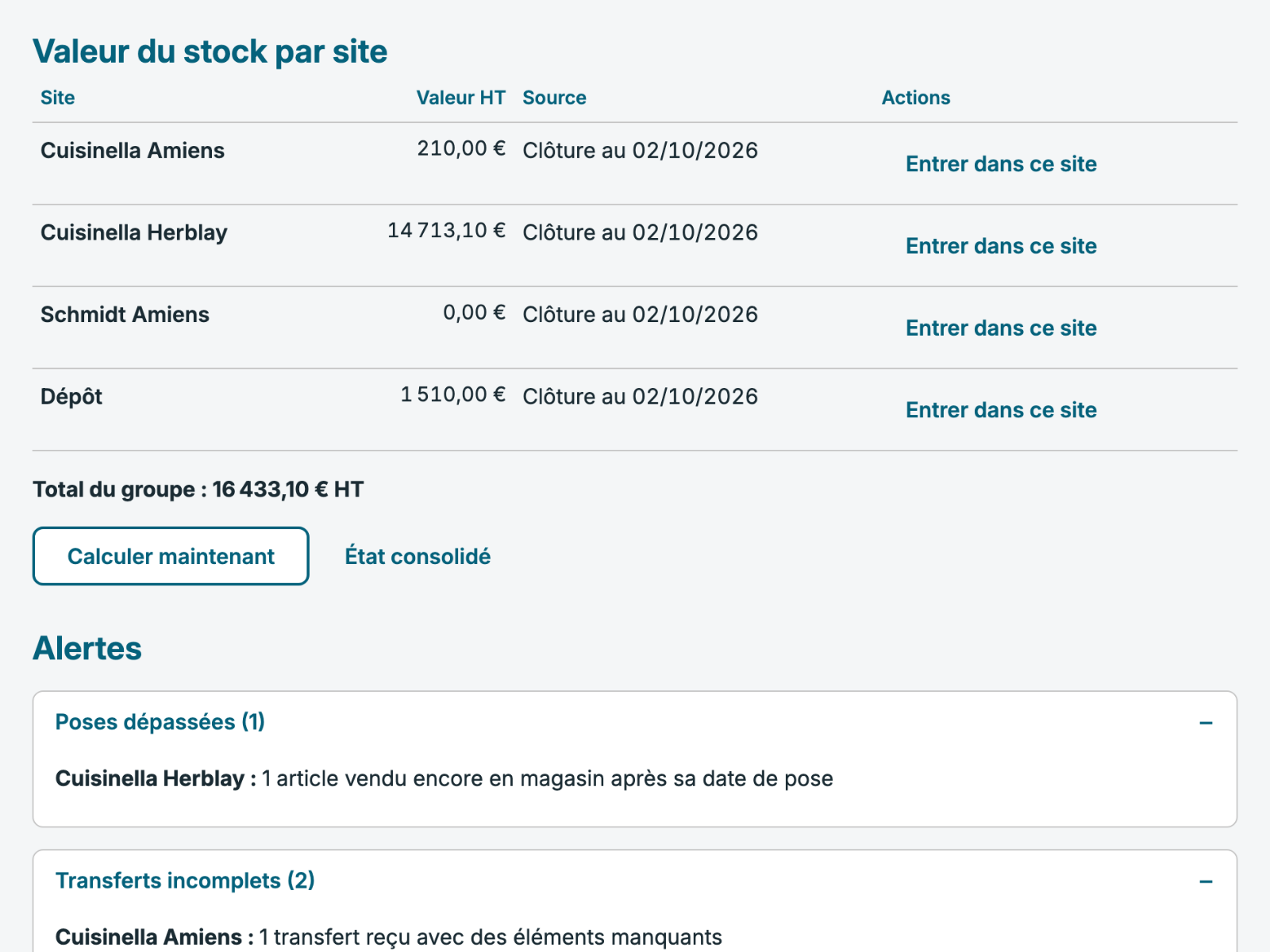
Task: Collapse the Poses dépassées alert panel
Action: 1206,723
